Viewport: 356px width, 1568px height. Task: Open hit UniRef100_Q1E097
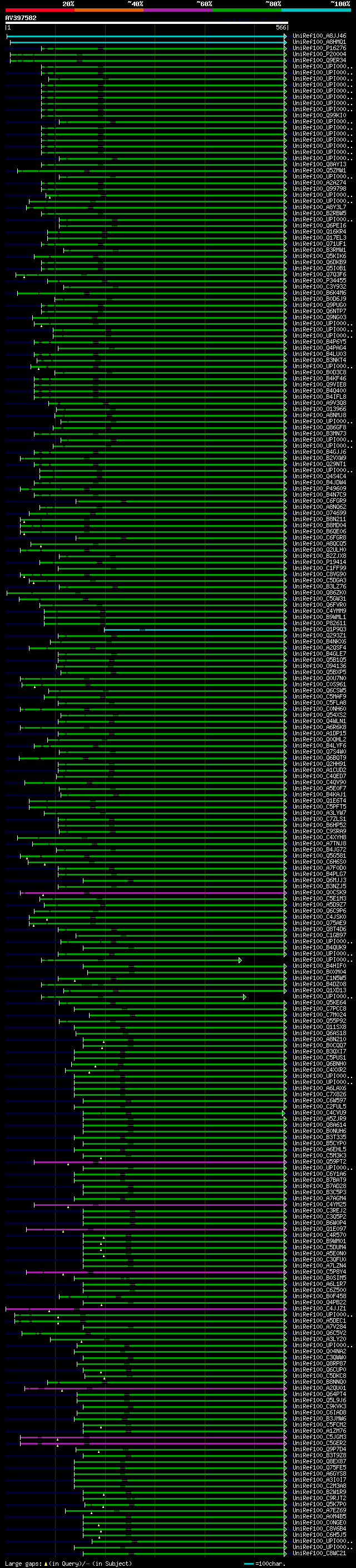(319, 1229)
